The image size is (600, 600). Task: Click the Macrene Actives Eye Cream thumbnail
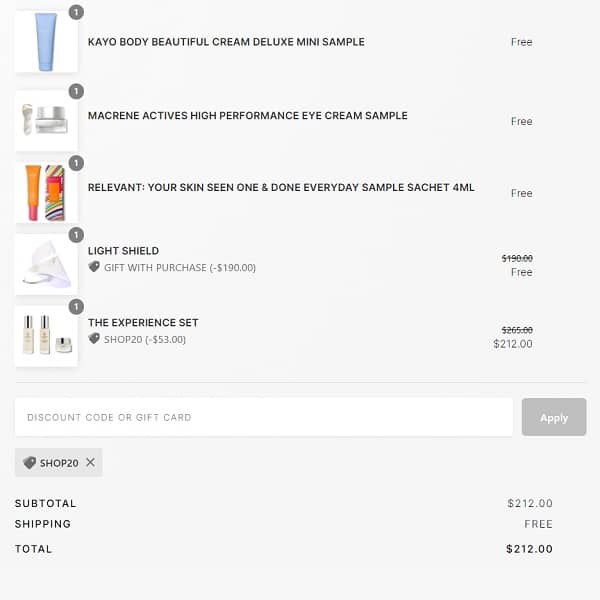(46, 120)
